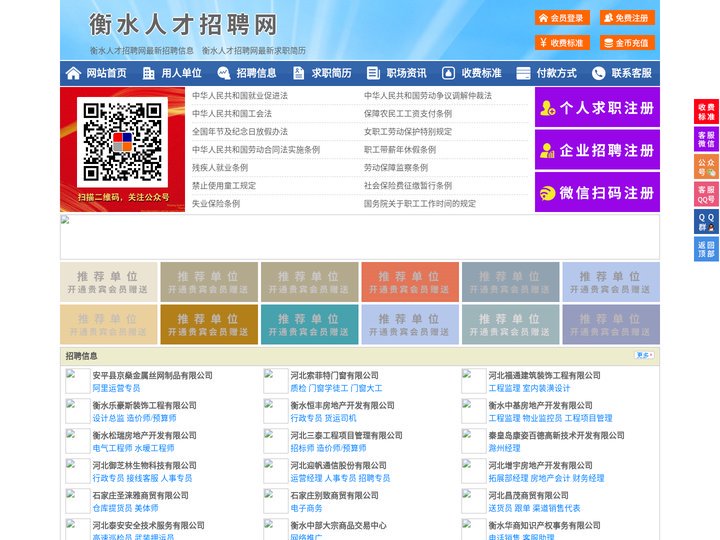This screenshot has width=720, height=540.
Task: Click the 会员登录 button
Action: point(562,18)
